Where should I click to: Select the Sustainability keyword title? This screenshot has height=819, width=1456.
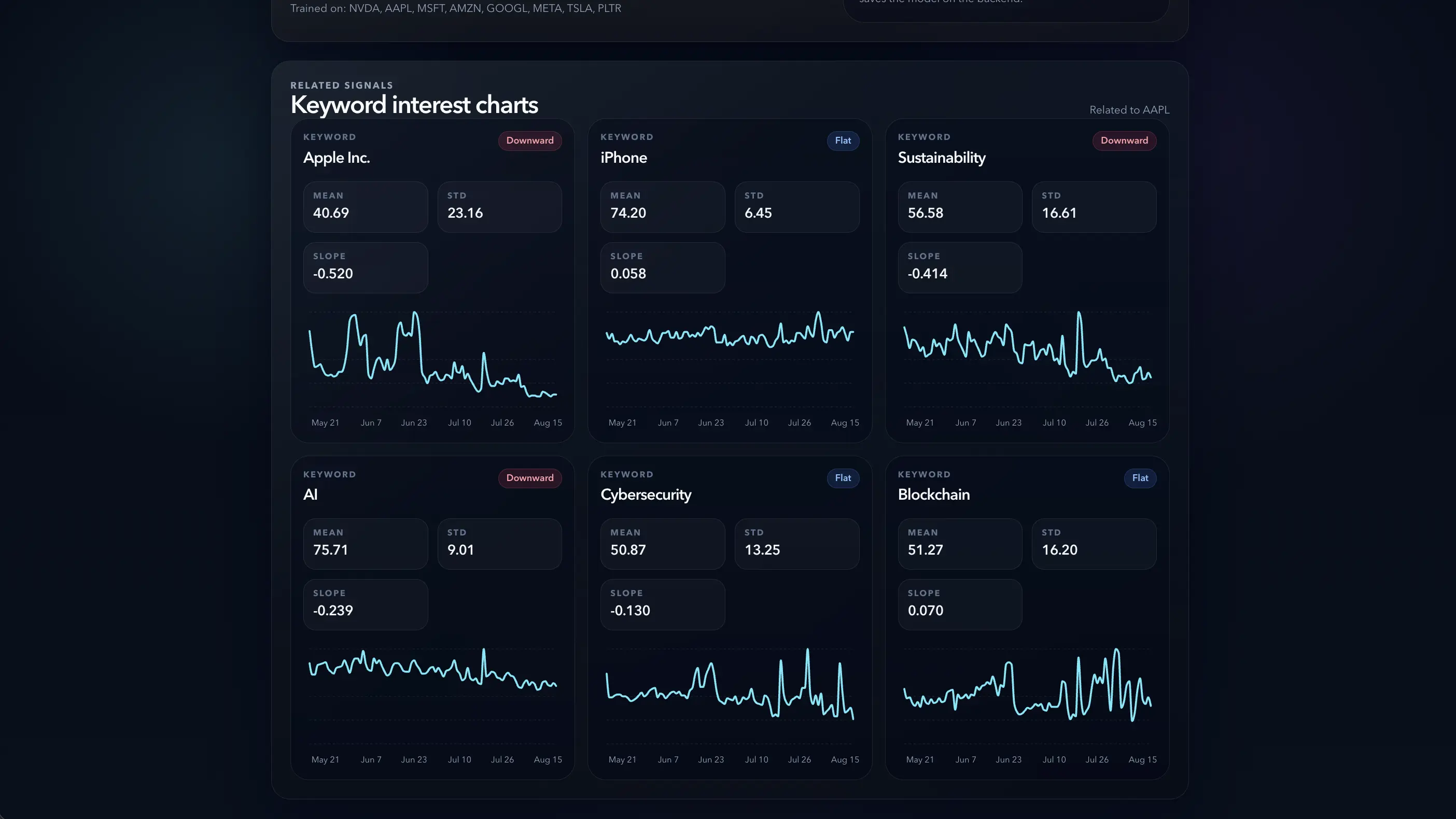[x=942, y=158]
